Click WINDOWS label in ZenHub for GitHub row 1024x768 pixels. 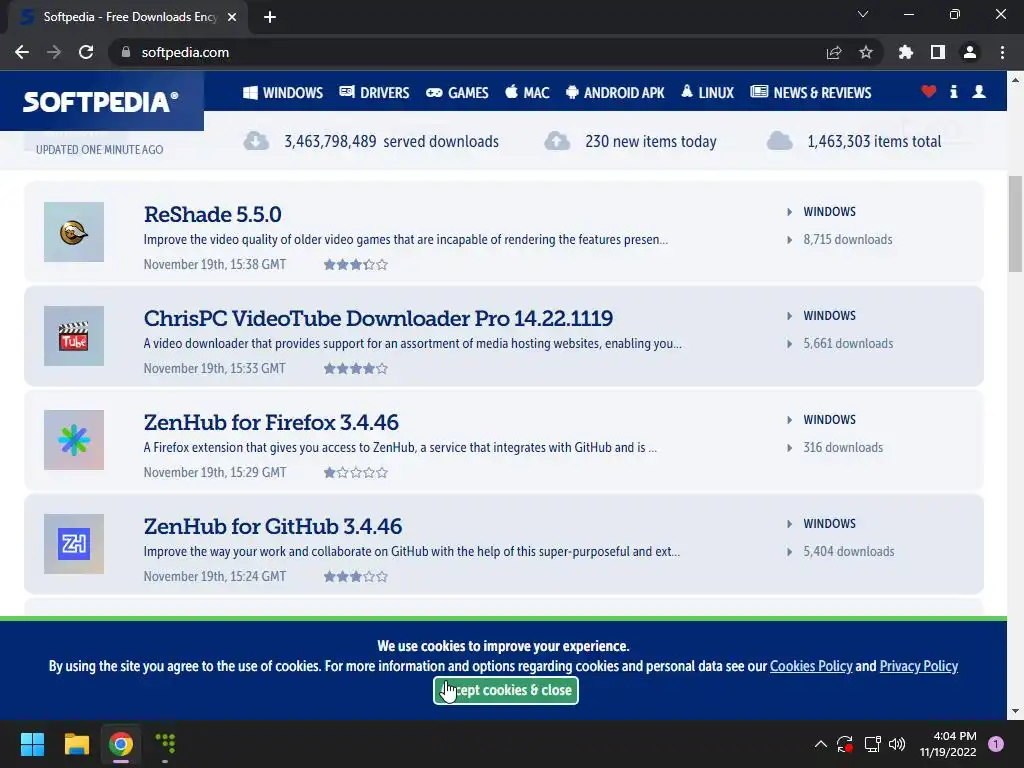pyautogui.click(x=829, y=523)
